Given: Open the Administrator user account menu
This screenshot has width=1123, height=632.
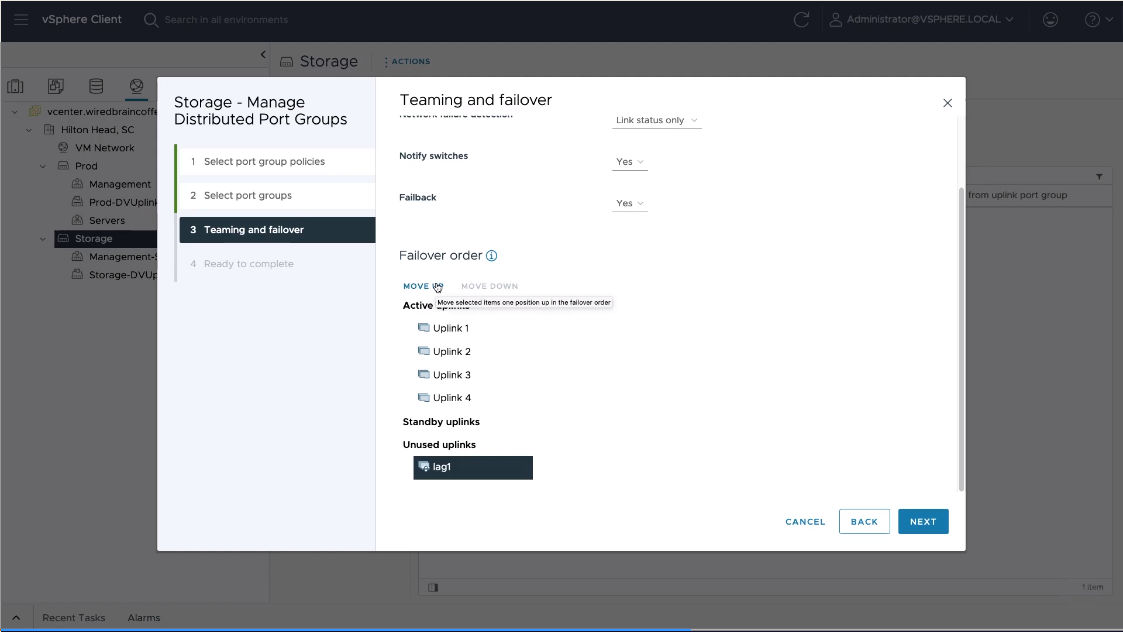Looking at the screenshot, I should [x=921, y=20].
